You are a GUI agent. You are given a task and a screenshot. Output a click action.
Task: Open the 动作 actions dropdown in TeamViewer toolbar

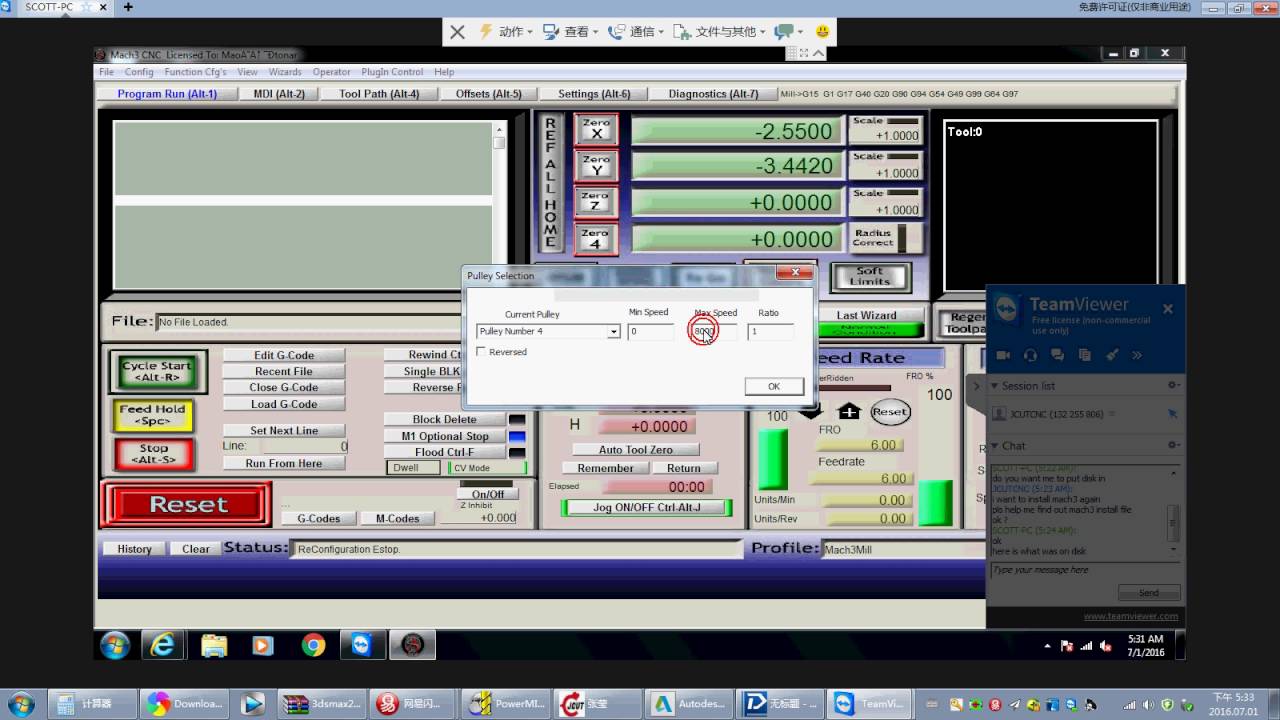coord(508,32)
